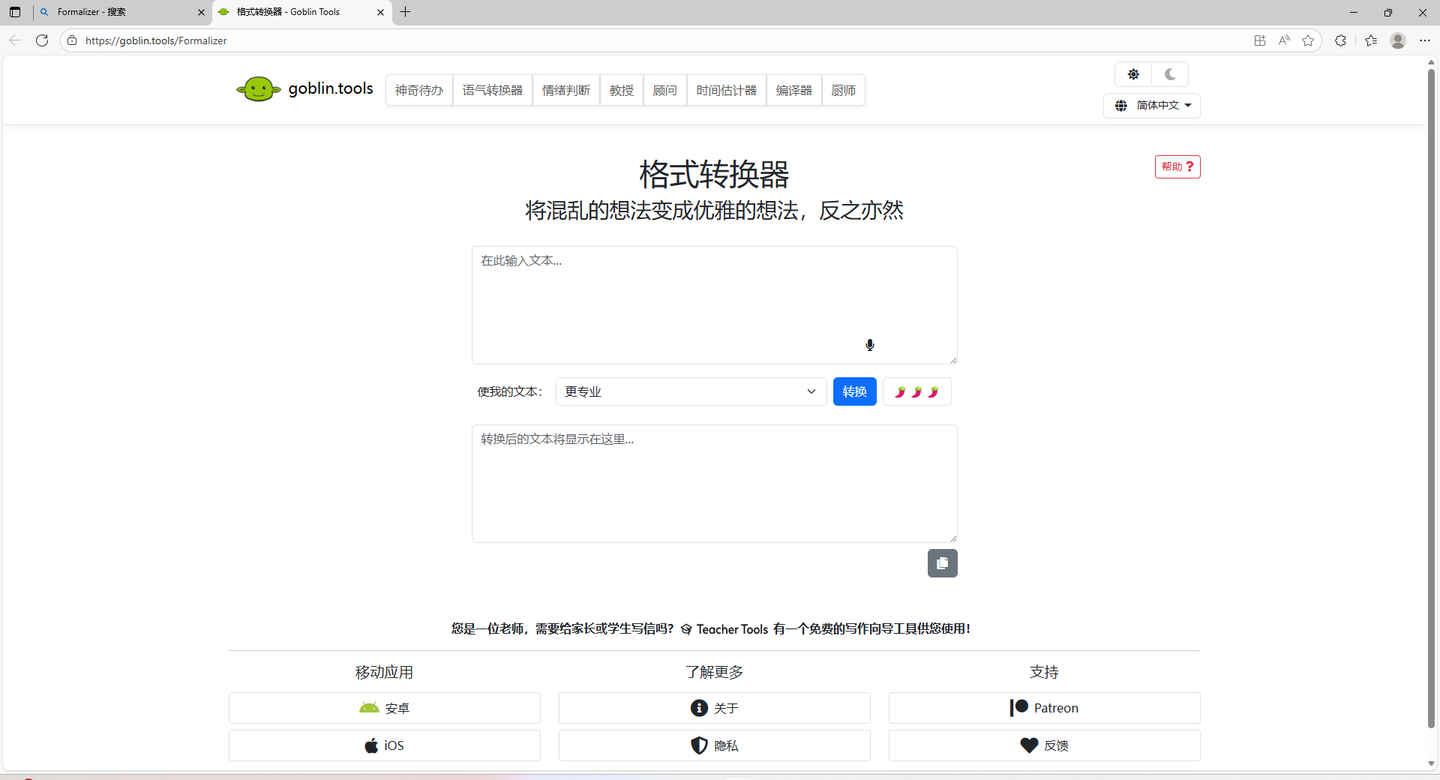
Task: Switch to light theme sun icon
Action: click(1133, 74)
